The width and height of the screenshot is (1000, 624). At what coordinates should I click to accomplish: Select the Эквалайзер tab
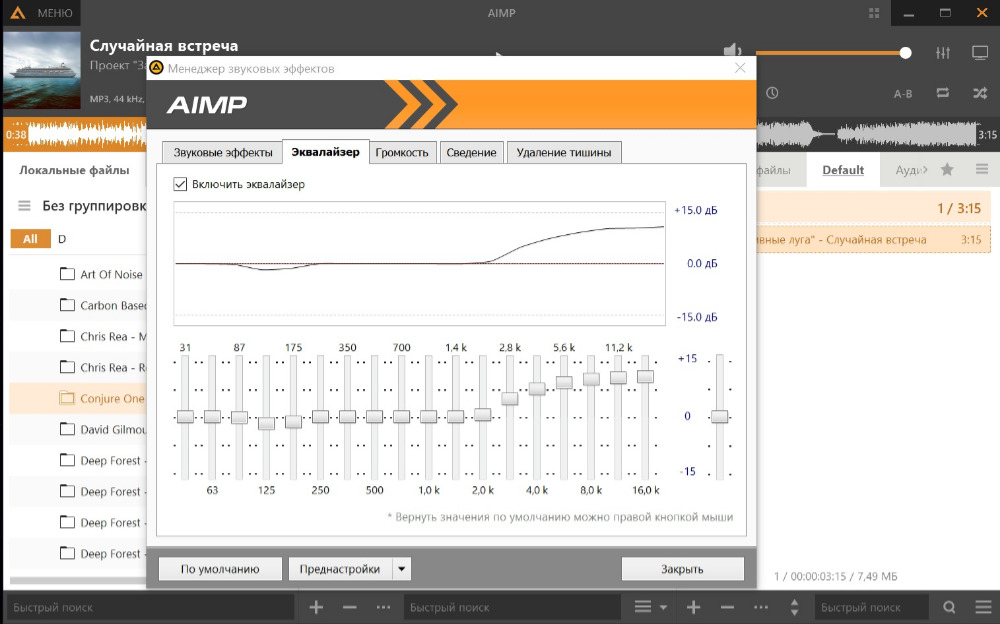coord(325,152)
